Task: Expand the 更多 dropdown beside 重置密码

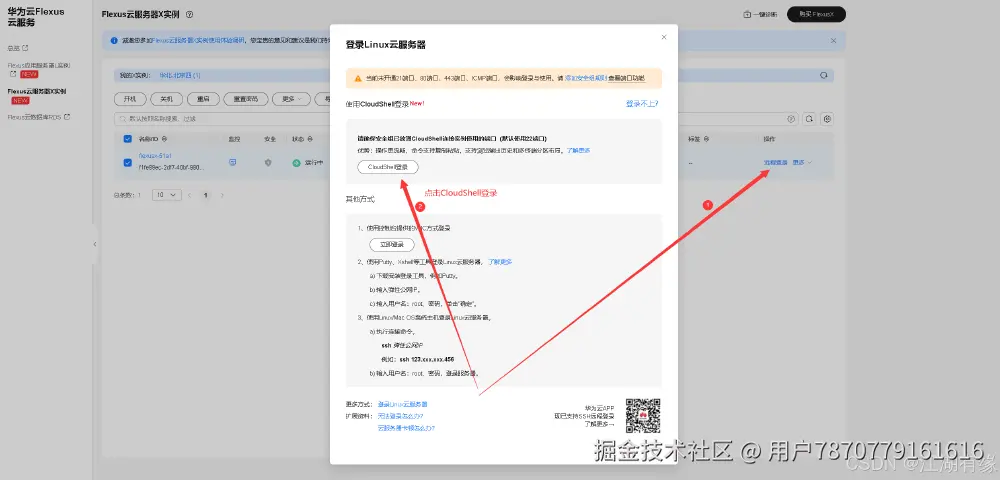Action: click(x=291, y=99)
